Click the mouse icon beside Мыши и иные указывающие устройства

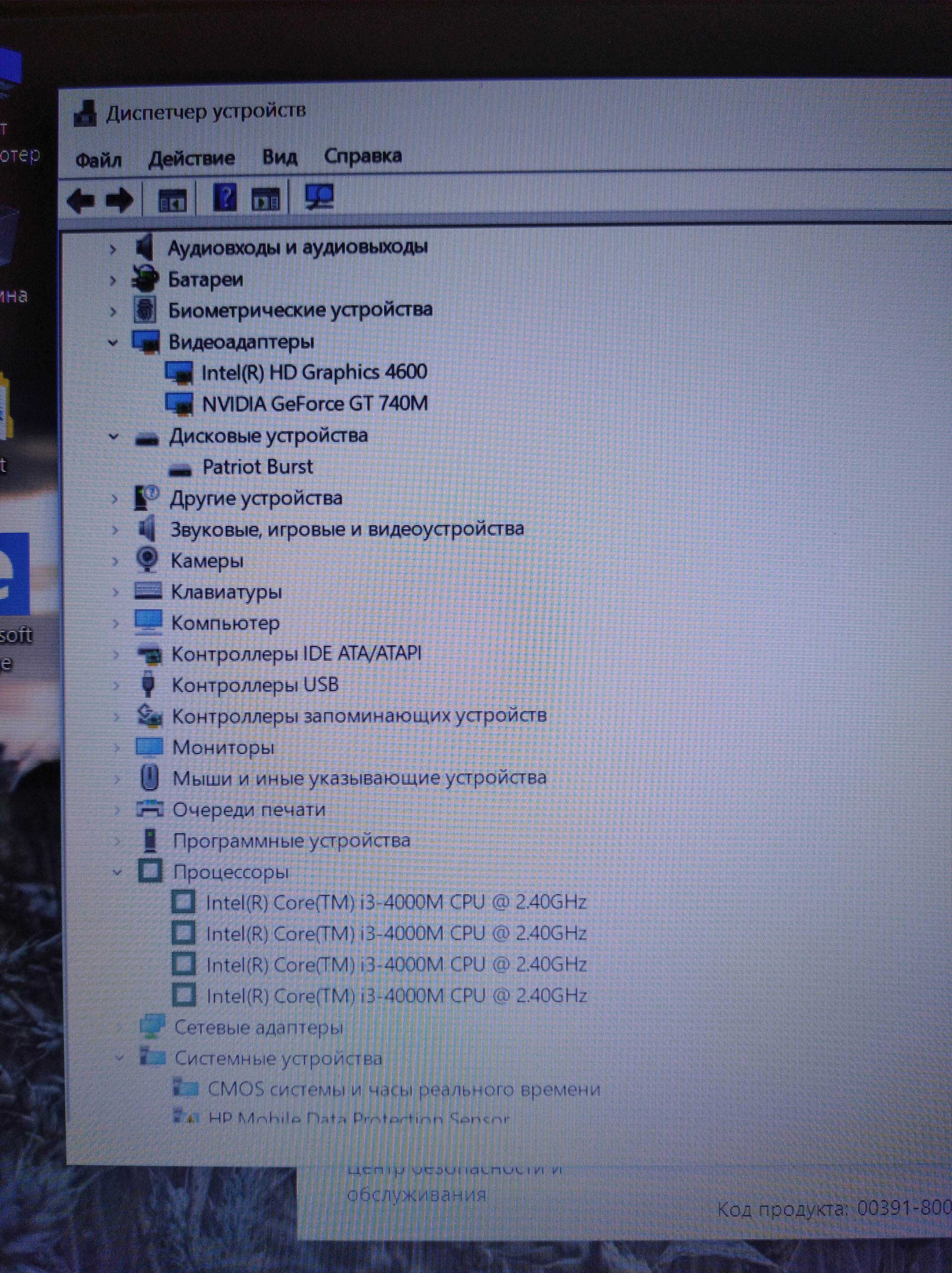150,778
